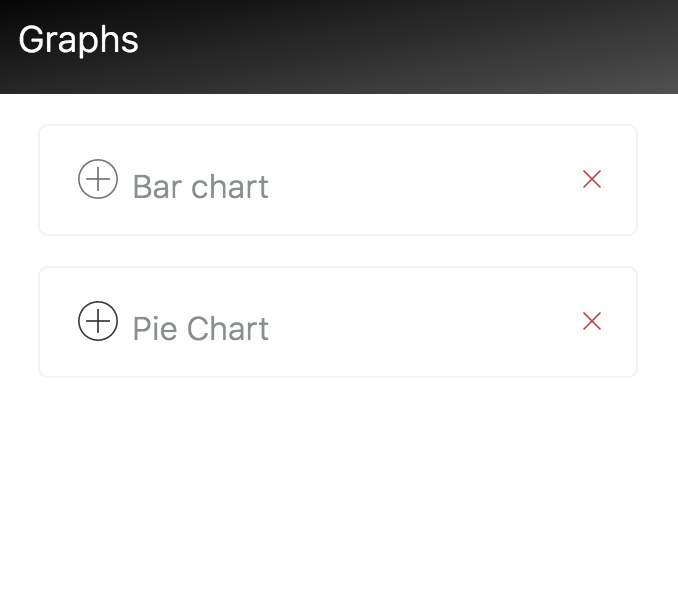Select the Bar chart label text

point(200,187)
